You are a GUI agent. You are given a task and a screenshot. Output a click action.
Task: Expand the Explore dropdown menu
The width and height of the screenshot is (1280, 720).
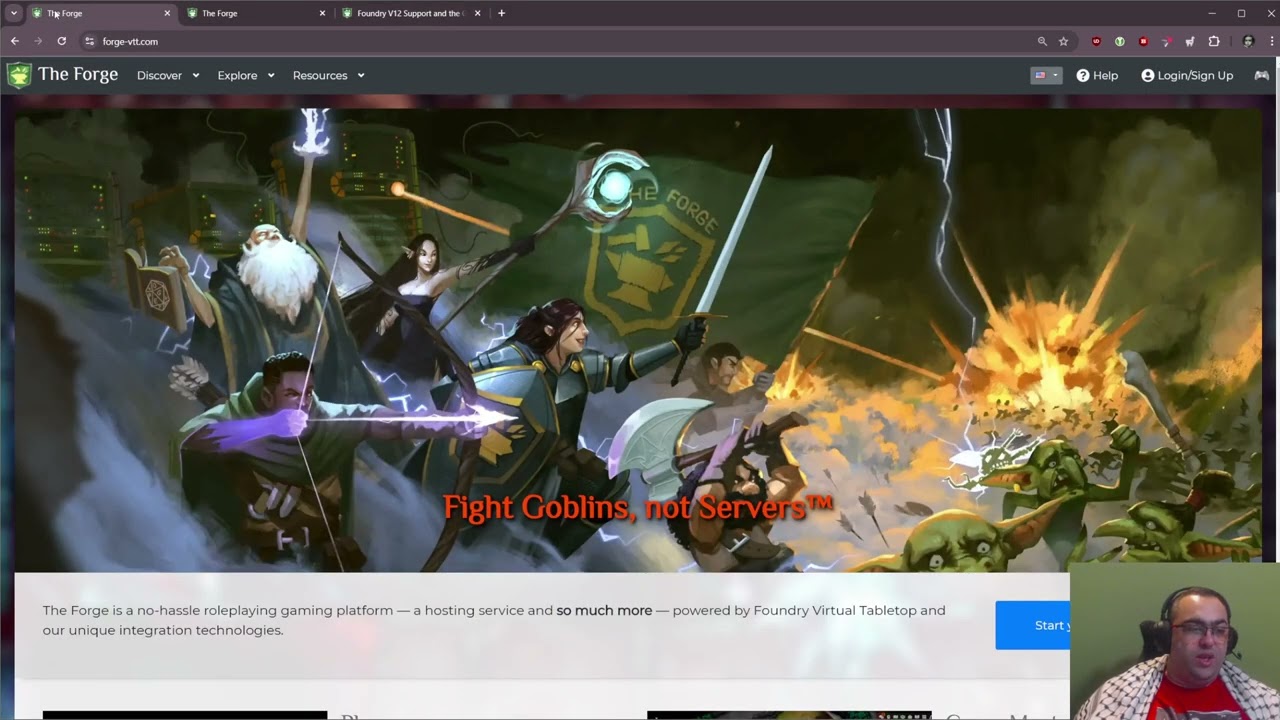point(246,75)
